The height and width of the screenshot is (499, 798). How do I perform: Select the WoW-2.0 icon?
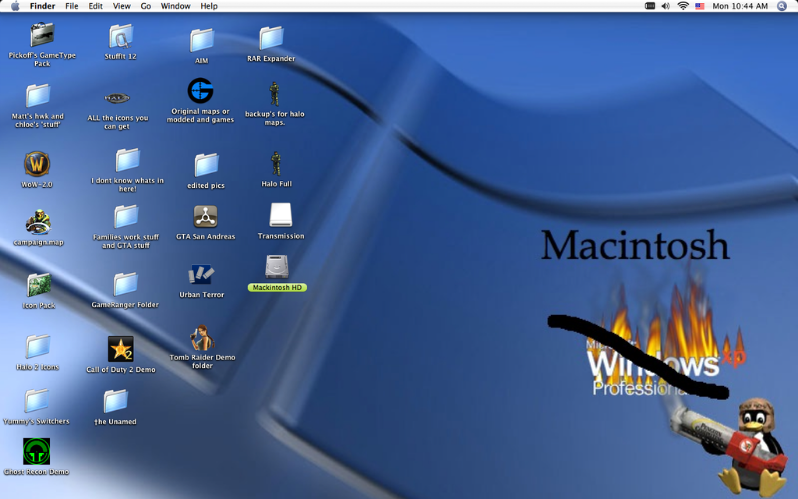coord(37,164)
